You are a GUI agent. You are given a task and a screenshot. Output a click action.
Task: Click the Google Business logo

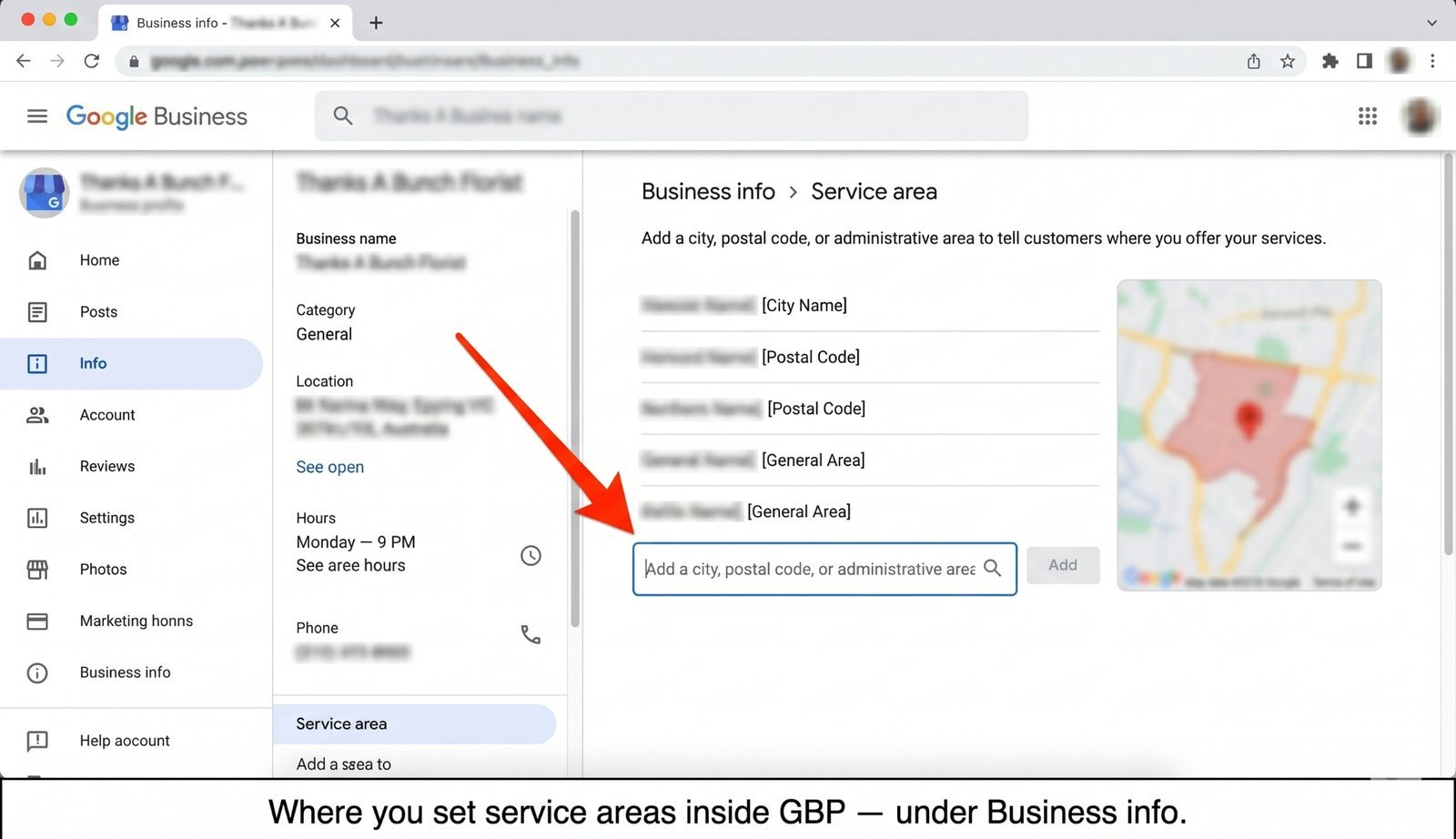pyautogui.click(x=157, y=116)
